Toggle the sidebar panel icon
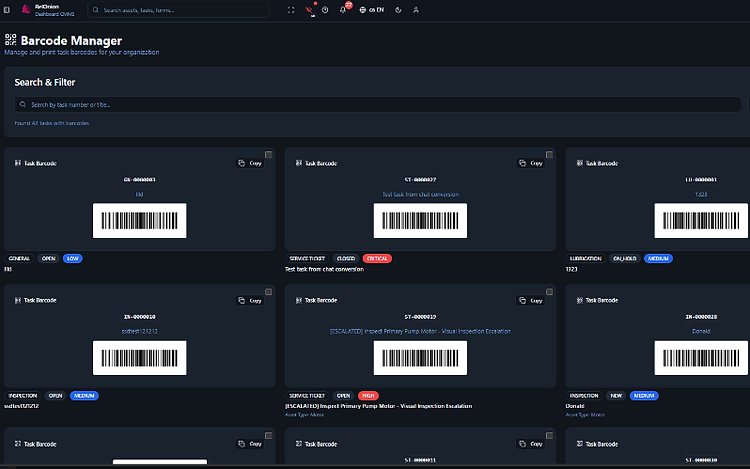This screenshot has width=750, height=469. 7,10
